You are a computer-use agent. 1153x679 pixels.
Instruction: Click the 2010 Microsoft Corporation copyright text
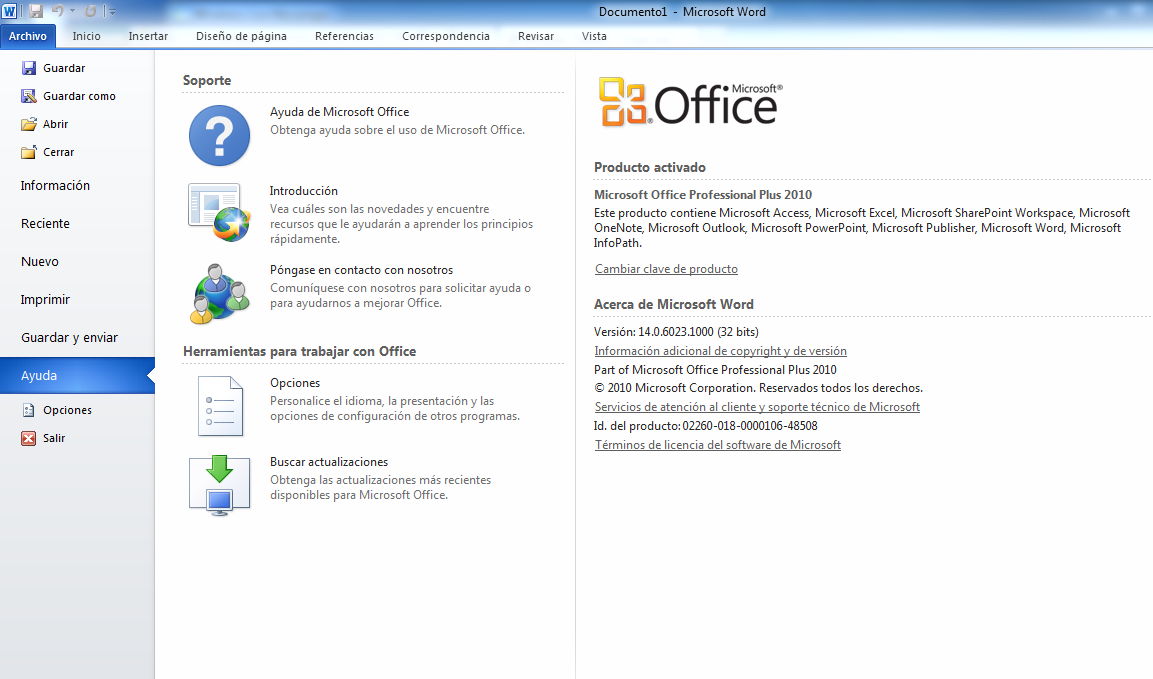point(758,388)
